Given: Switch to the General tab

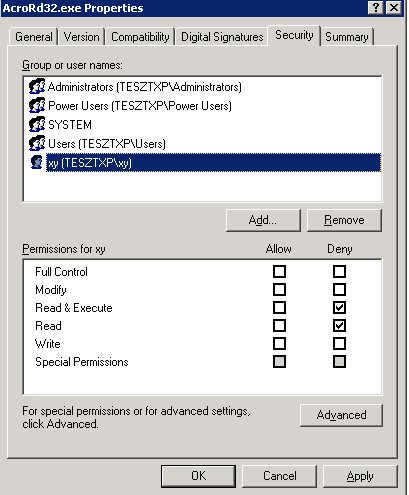Looking at the screenshot, I should 34,37.
